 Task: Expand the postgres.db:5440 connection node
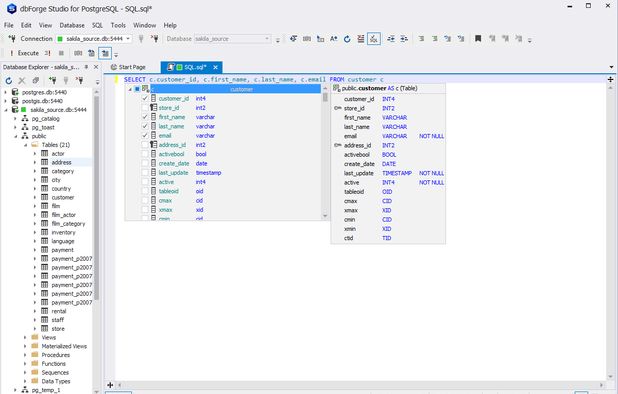click(6, 92)
